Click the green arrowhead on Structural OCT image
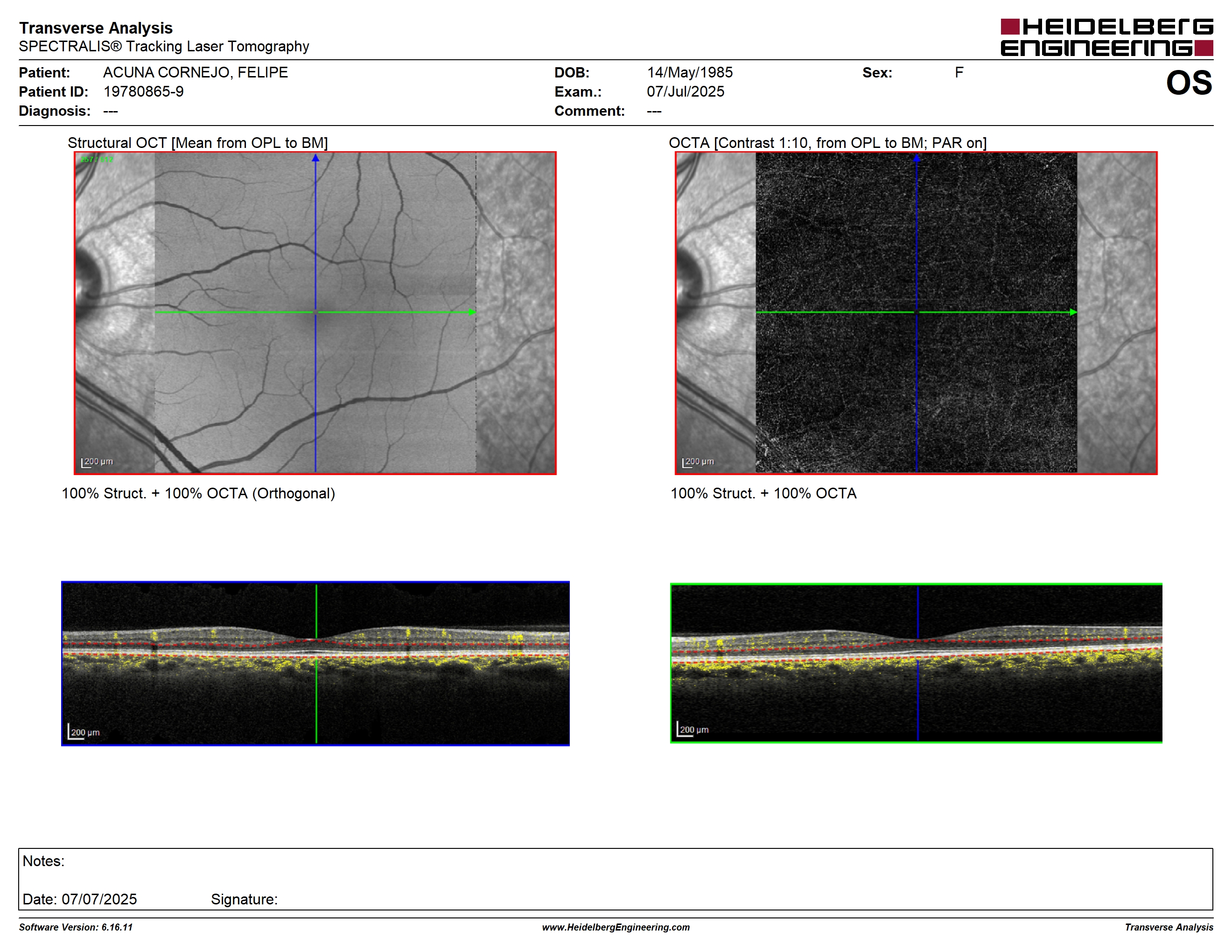 (x=472, y=312)
